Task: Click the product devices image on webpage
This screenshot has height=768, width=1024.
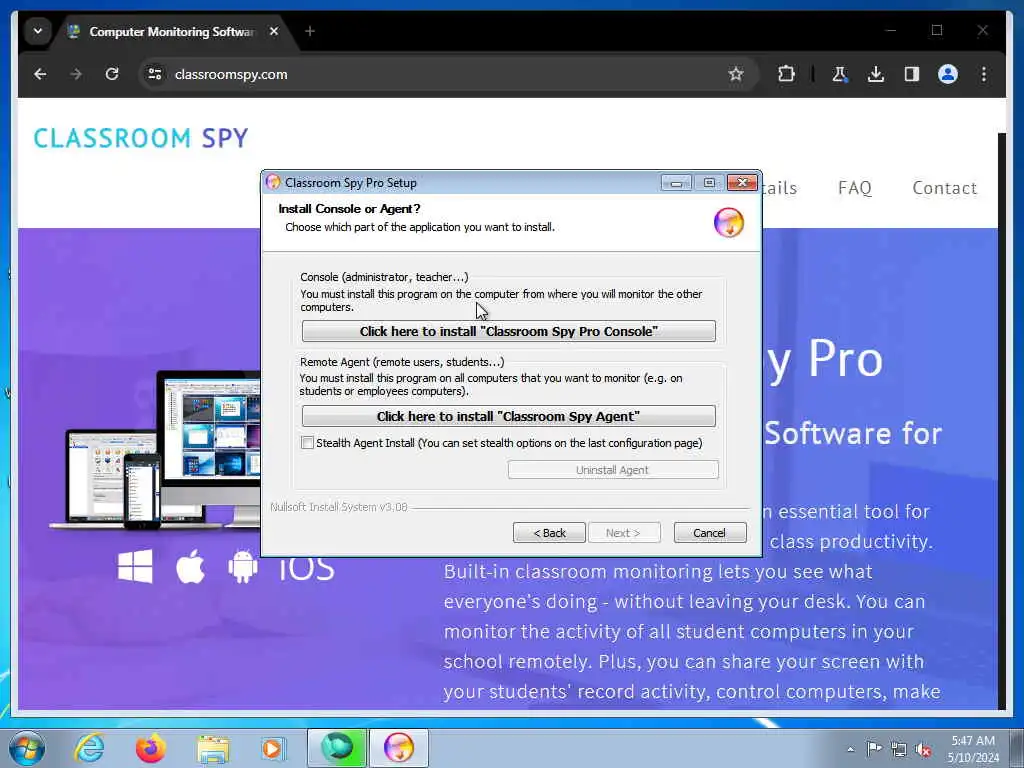Action: 155,450
